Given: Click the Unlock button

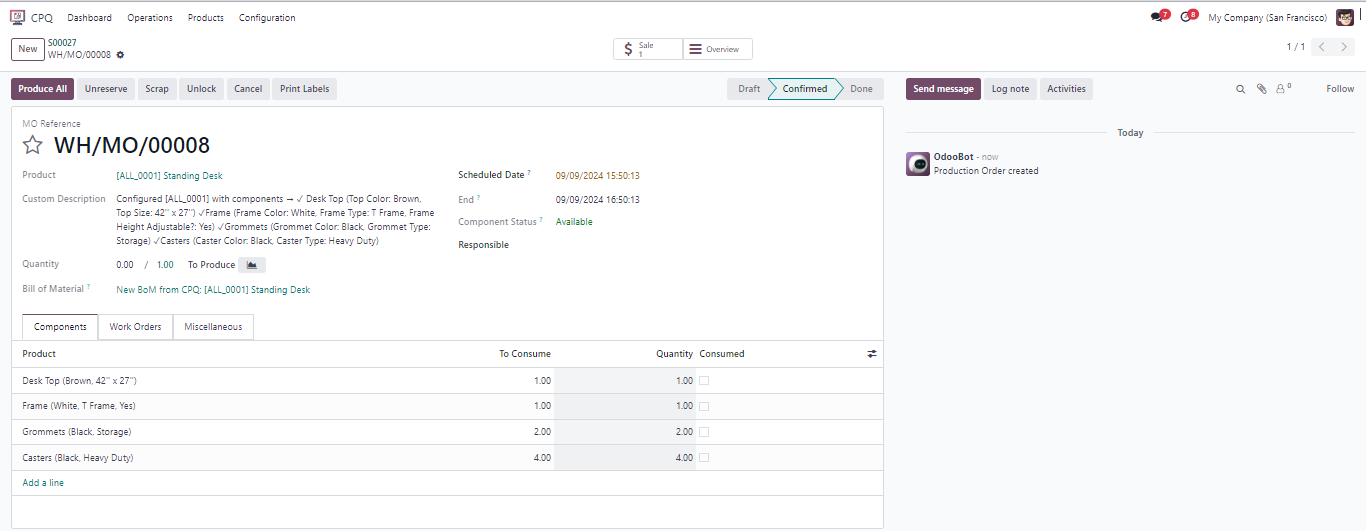Looking at the screenshot, I should (x=201, y=89).
